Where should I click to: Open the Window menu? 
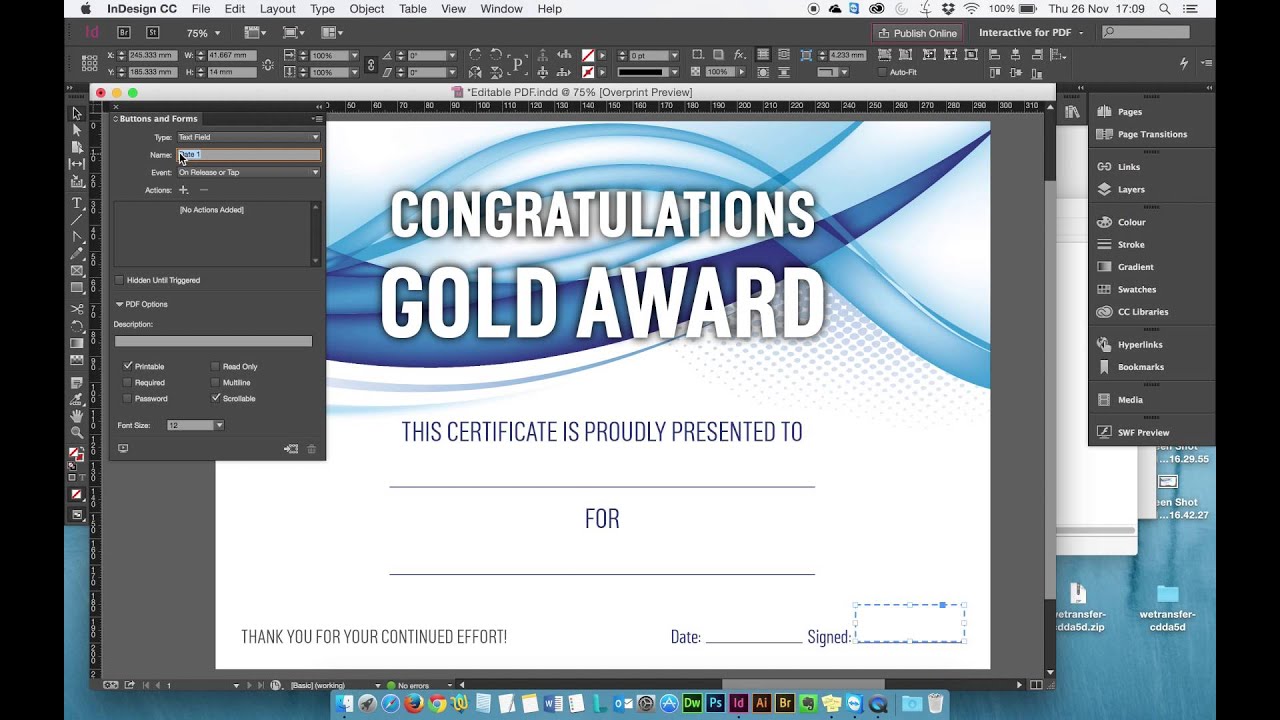[x=501, y=9]
